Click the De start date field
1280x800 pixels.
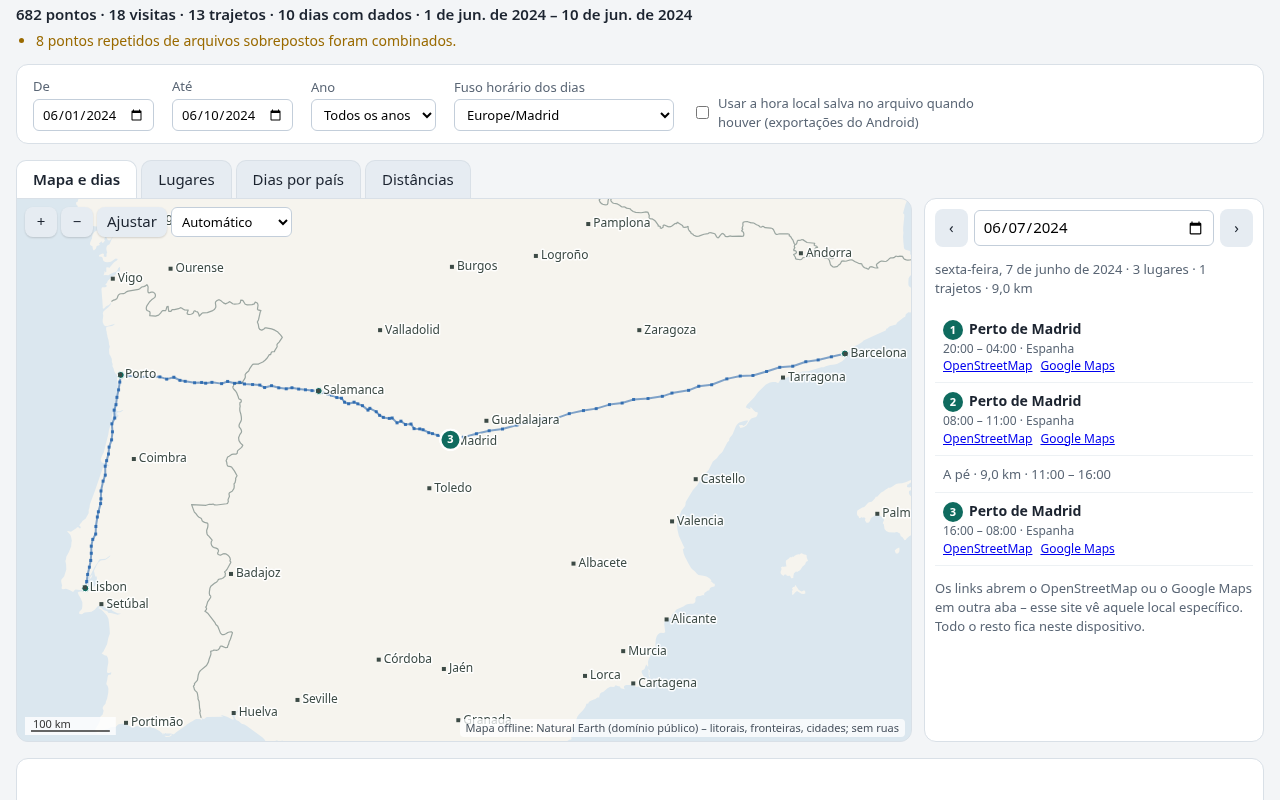click(x=93, y=115)
